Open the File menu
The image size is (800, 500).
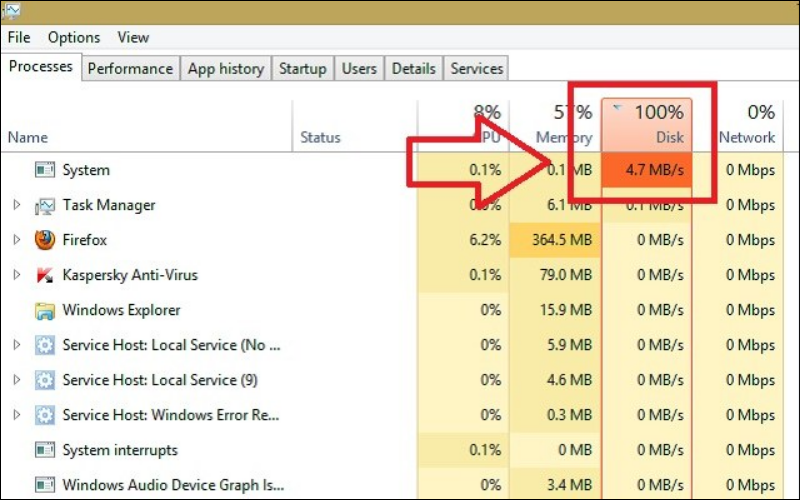pyautogui.click(x=19, y=37)
